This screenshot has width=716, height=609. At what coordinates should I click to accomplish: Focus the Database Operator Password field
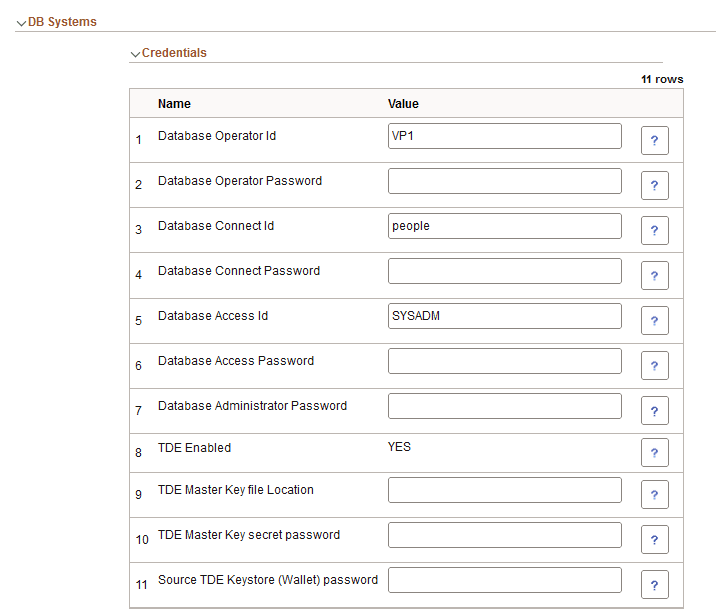pos(504,181)
